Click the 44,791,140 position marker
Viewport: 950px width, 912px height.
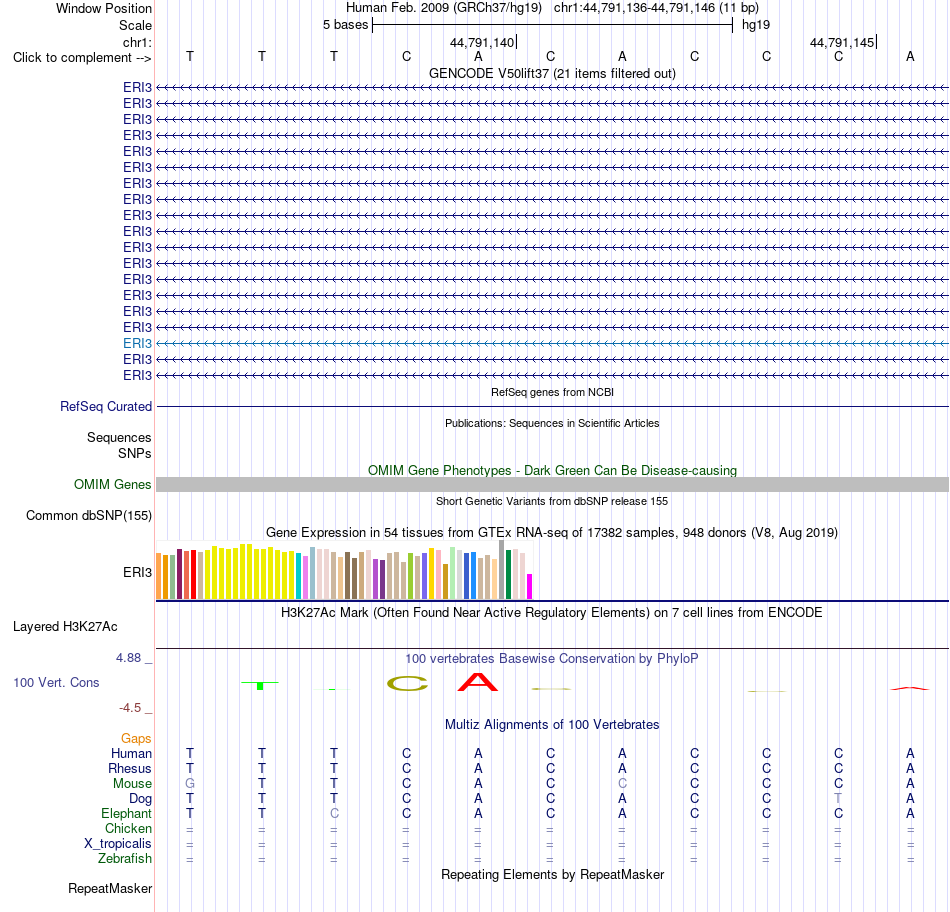pos(482,42)
